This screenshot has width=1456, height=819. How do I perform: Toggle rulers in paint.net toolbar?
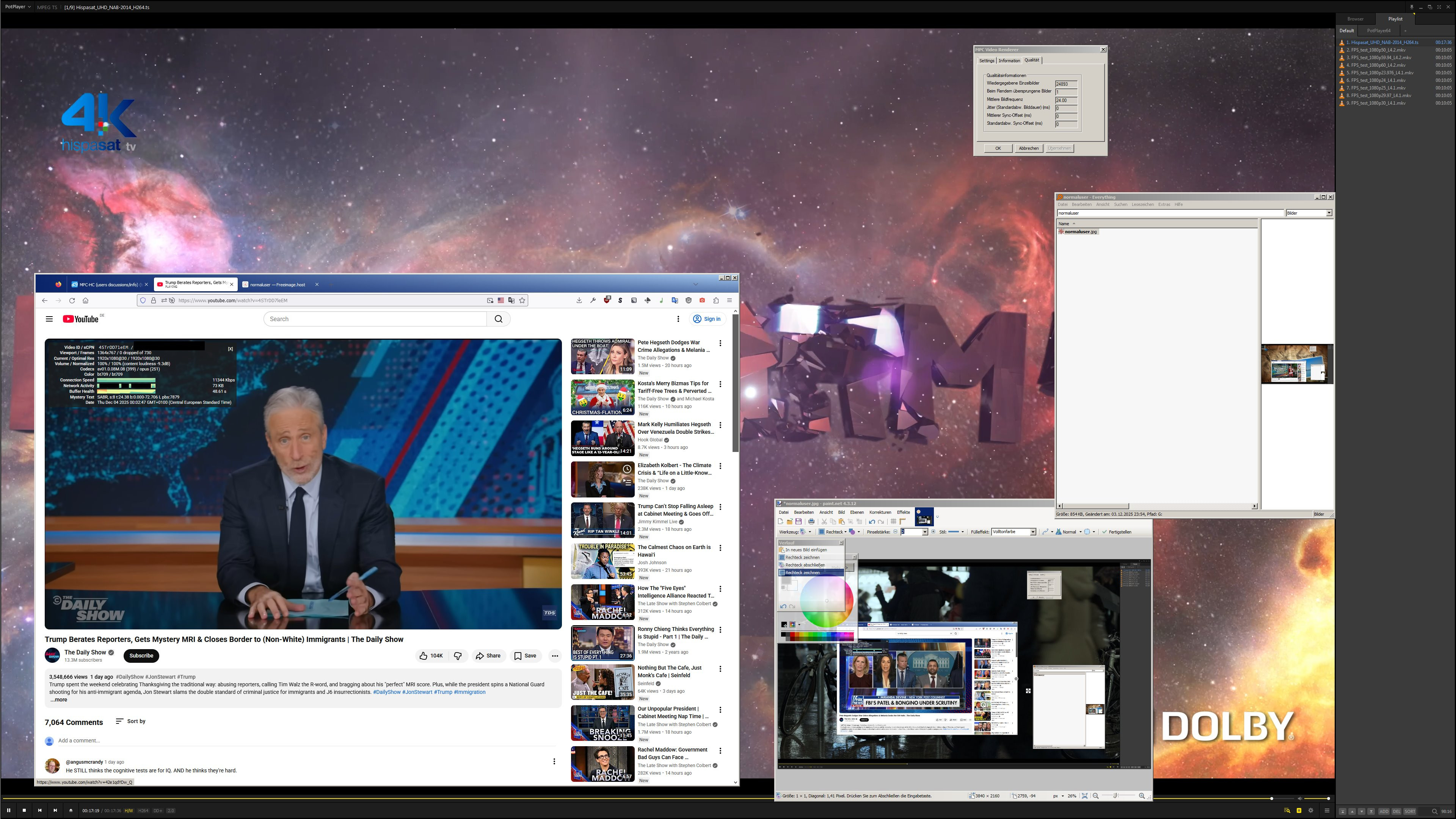click(x=902, y=522)
